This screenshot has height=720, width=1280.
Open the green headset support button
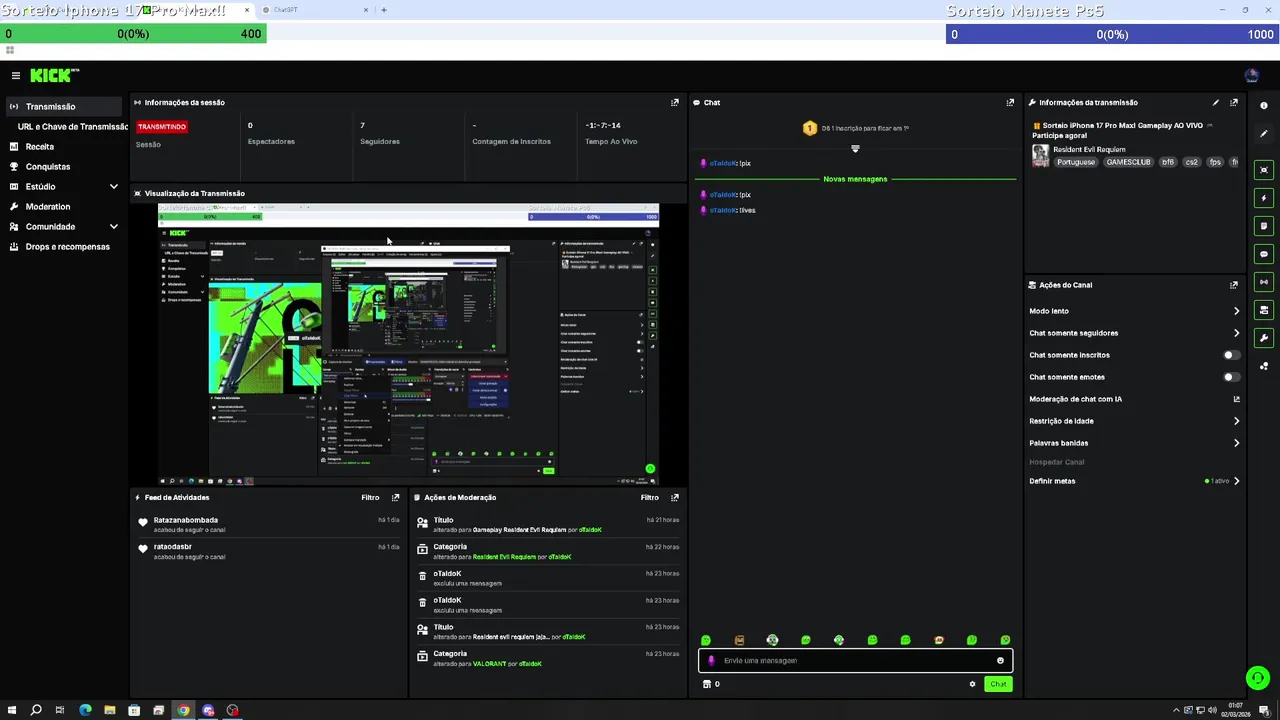tap(1258, 678)
